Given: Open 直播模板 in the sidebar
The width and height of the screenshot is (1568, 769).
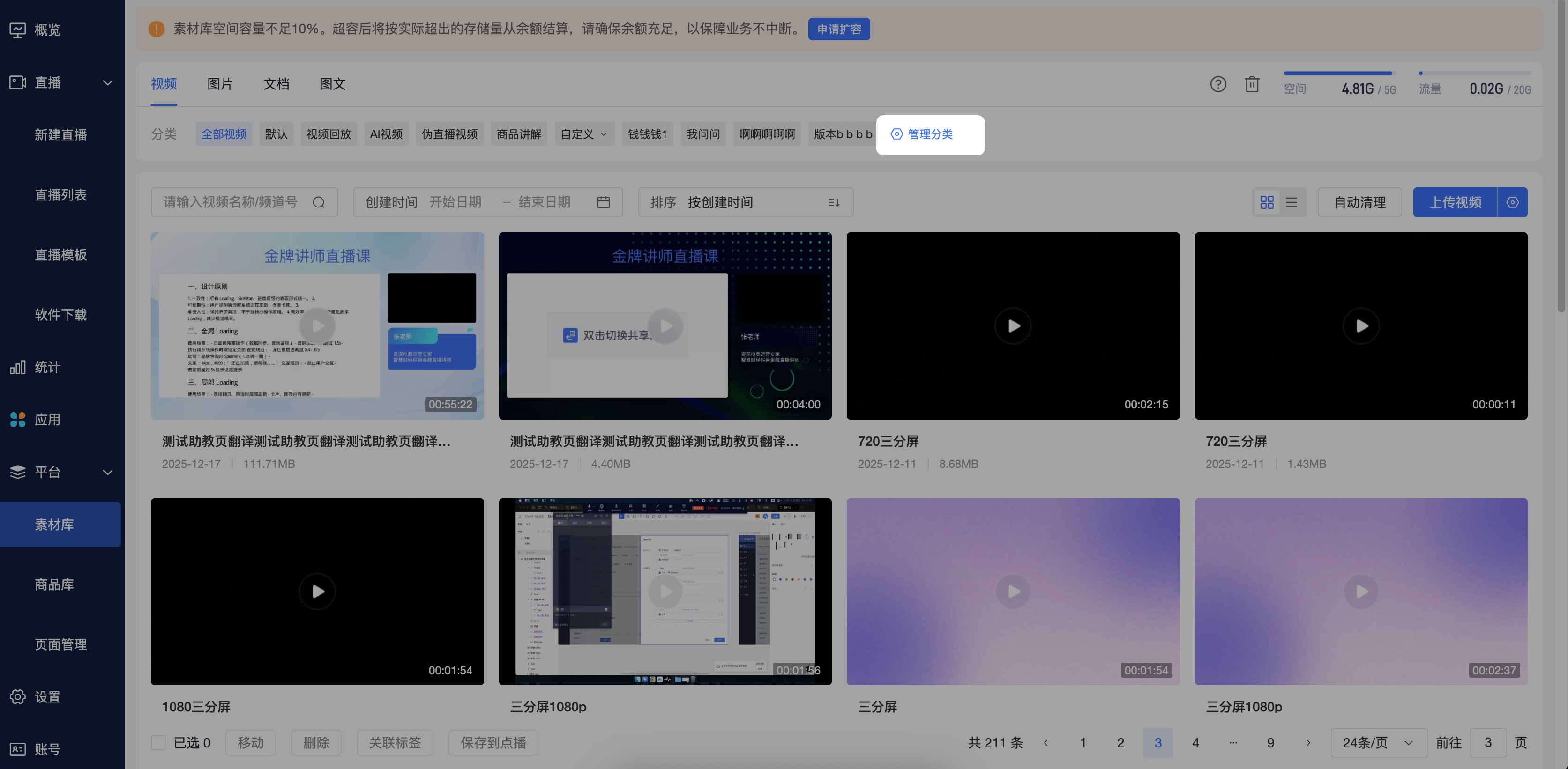Looking at the screenshot, I should click(61, 254).
